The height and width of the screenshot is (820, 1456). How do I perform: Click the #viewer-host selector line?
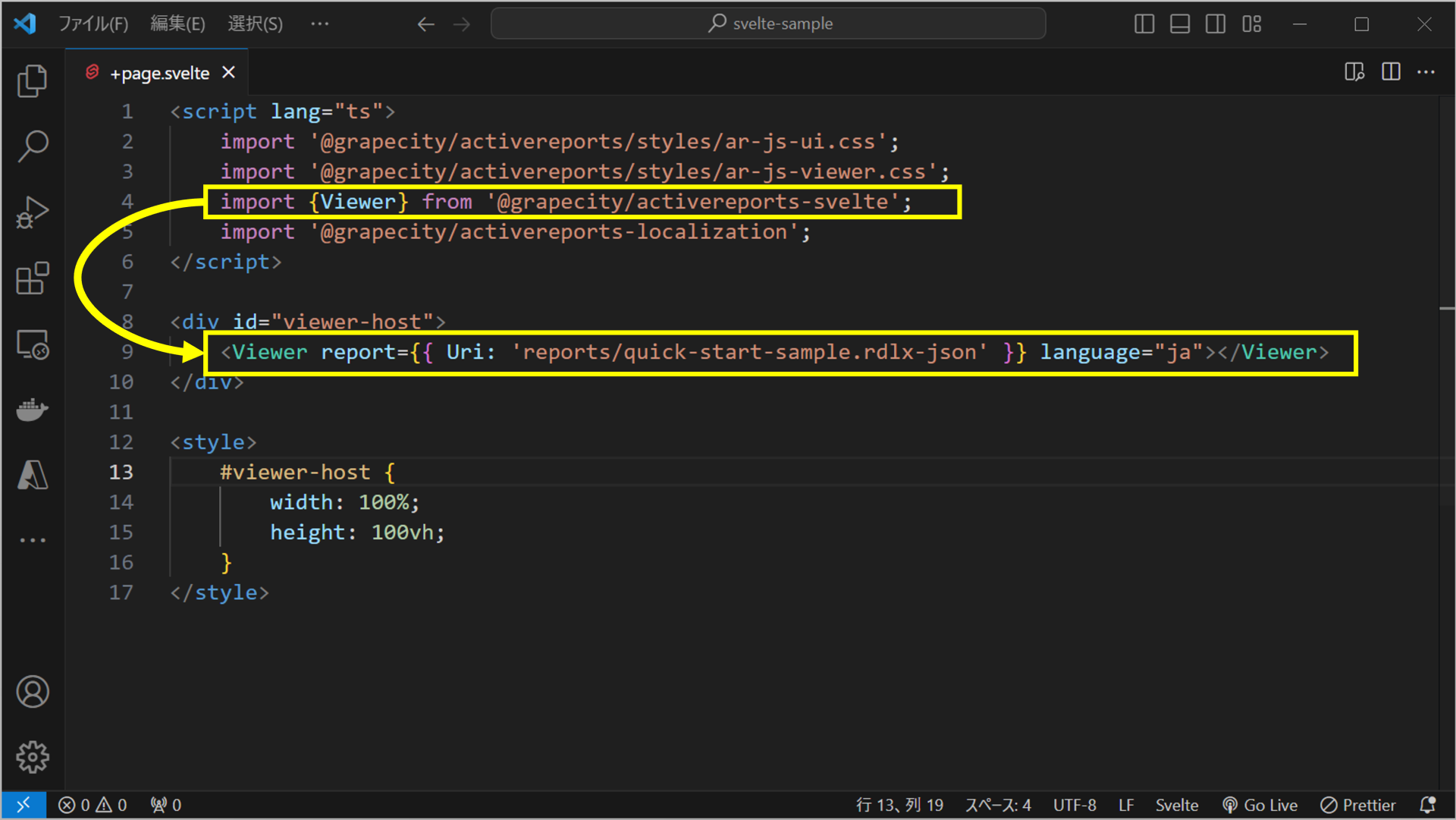(307, 473)
